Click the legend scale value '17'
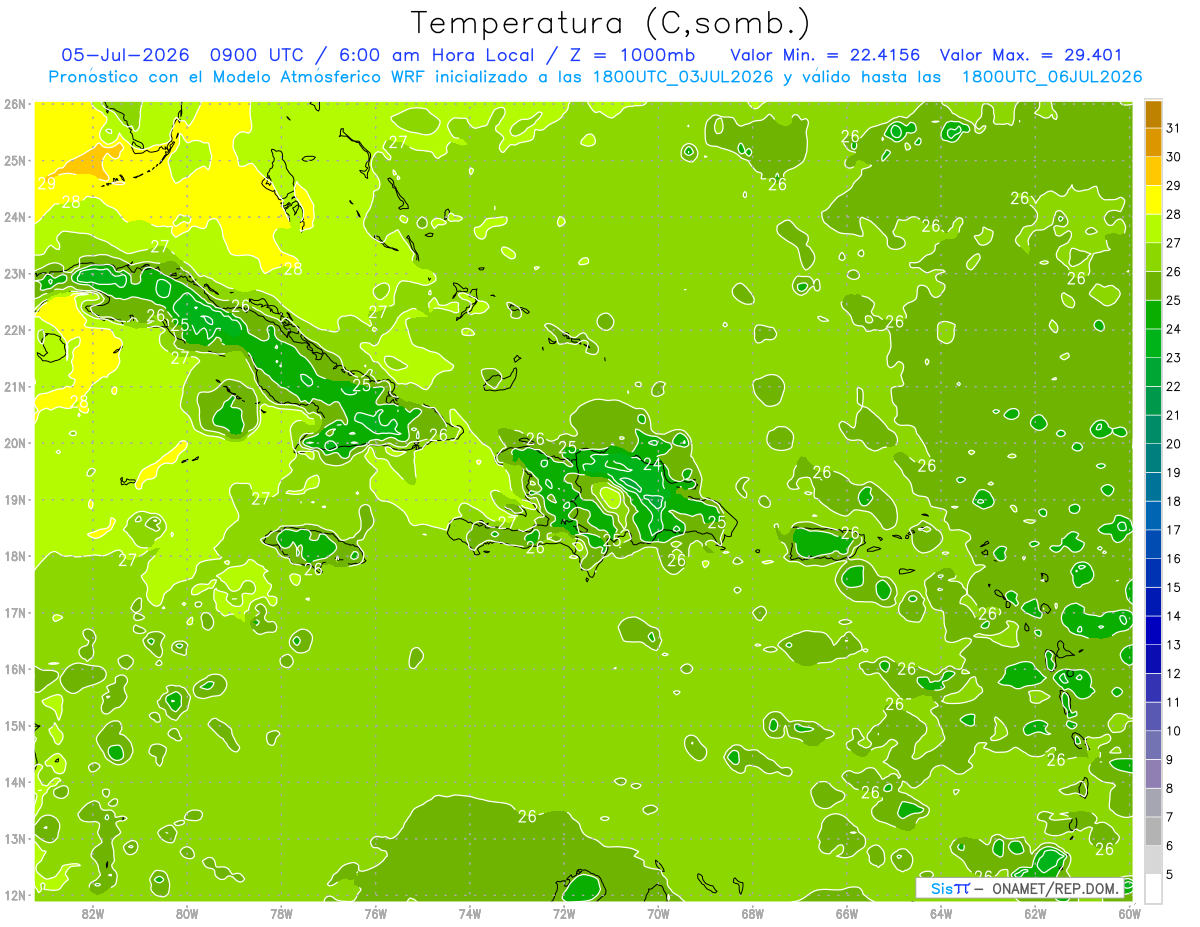The image size is (1200, 927). pos(1174,530)
